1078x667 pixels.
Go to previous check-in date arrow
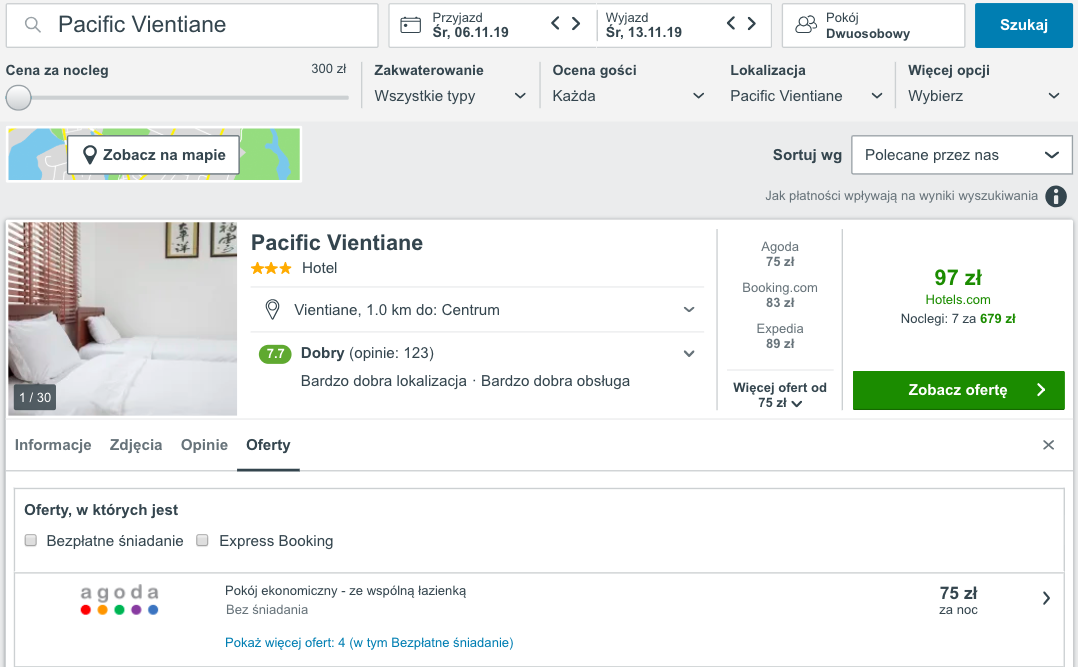click(556, 24)
